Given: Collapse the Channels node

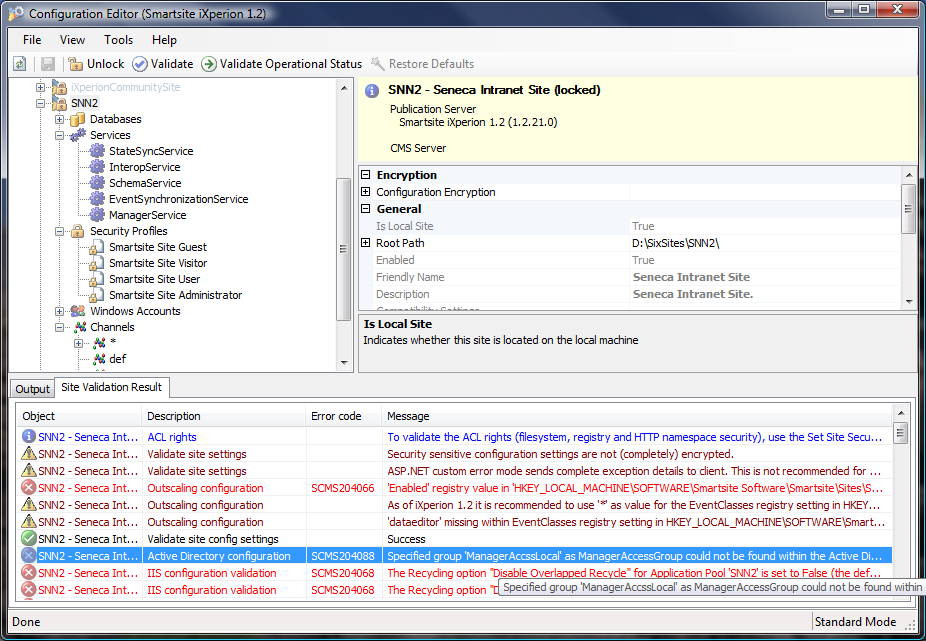Looking at the screenshot, I should [59, 327].
